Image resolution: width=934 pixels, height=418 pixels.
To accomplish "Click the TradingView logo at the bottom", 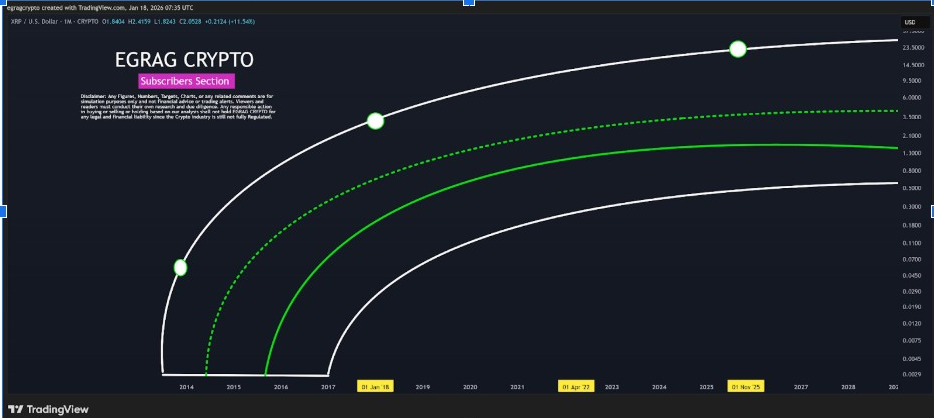I will pos(49,410).
